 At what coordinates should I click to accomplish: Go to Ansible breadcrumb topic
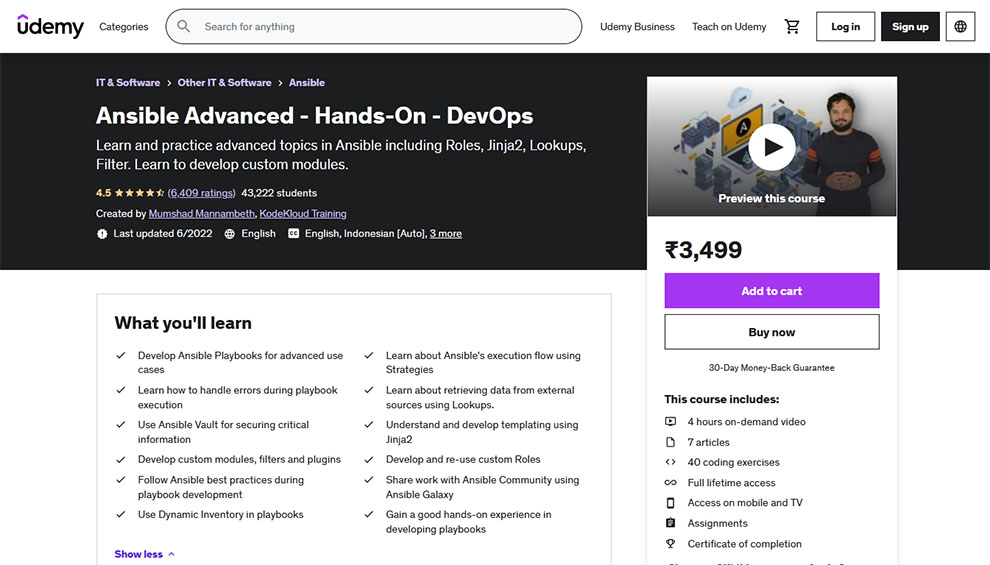pos(307,83)
